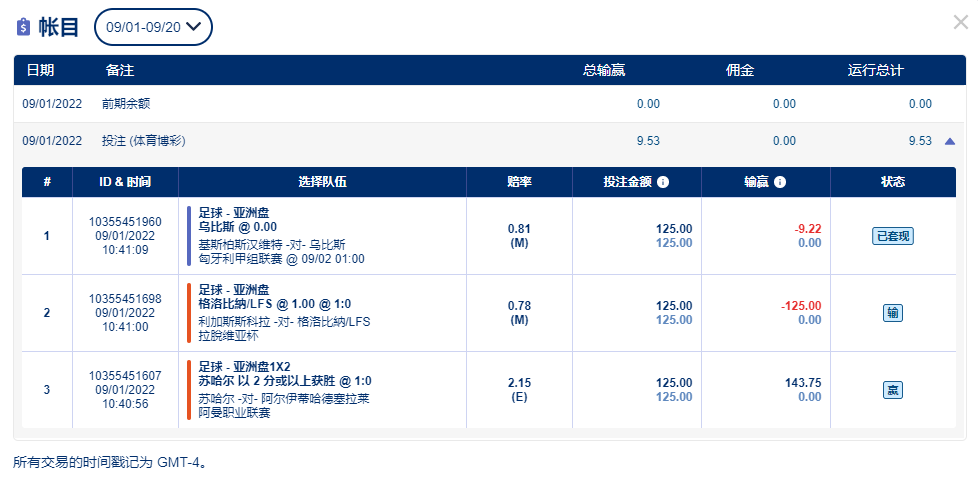Click the orange bar beside 格洛比納/LFS bet
Image resolution: width=978 pixels, height=481 pixels.
pos(188,313)
